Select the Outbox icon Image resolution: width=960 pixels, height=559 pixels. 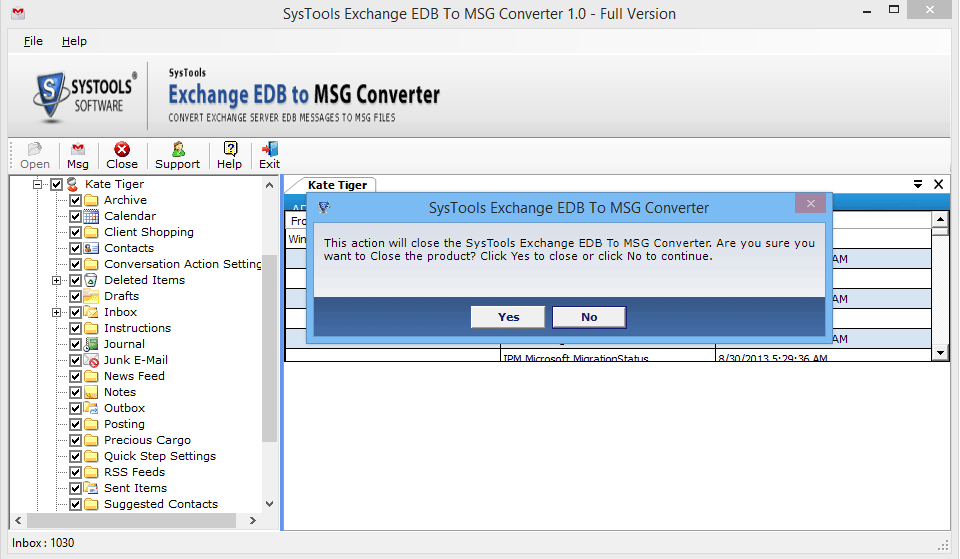coord(91,408)
